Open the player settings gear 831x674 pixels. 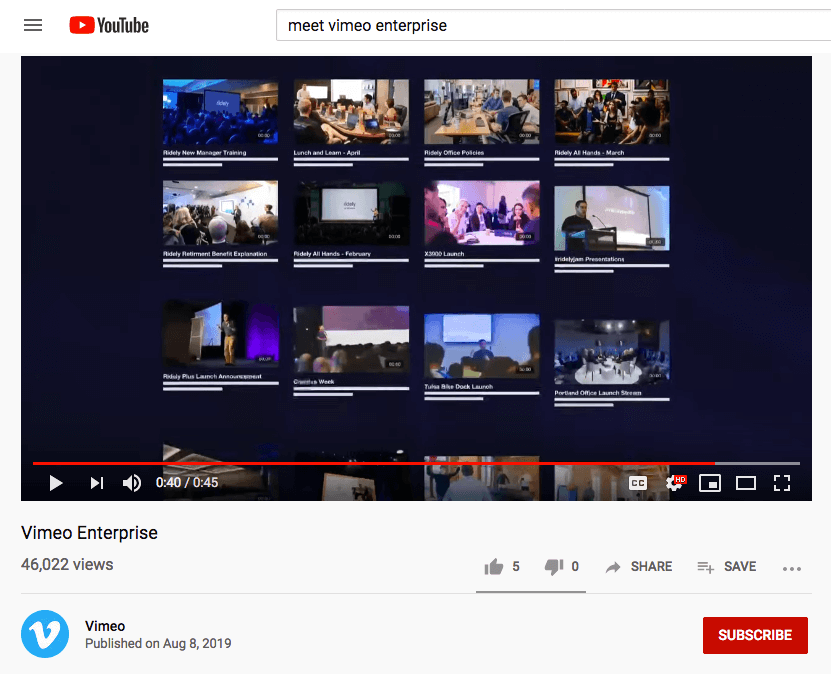click(675, 483)
